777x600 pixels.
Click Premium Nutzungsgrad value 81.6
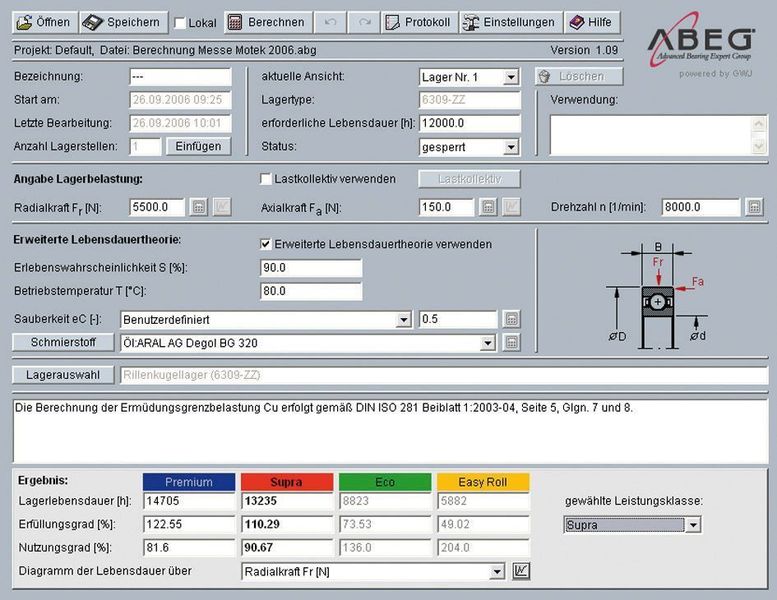(189, 547)
